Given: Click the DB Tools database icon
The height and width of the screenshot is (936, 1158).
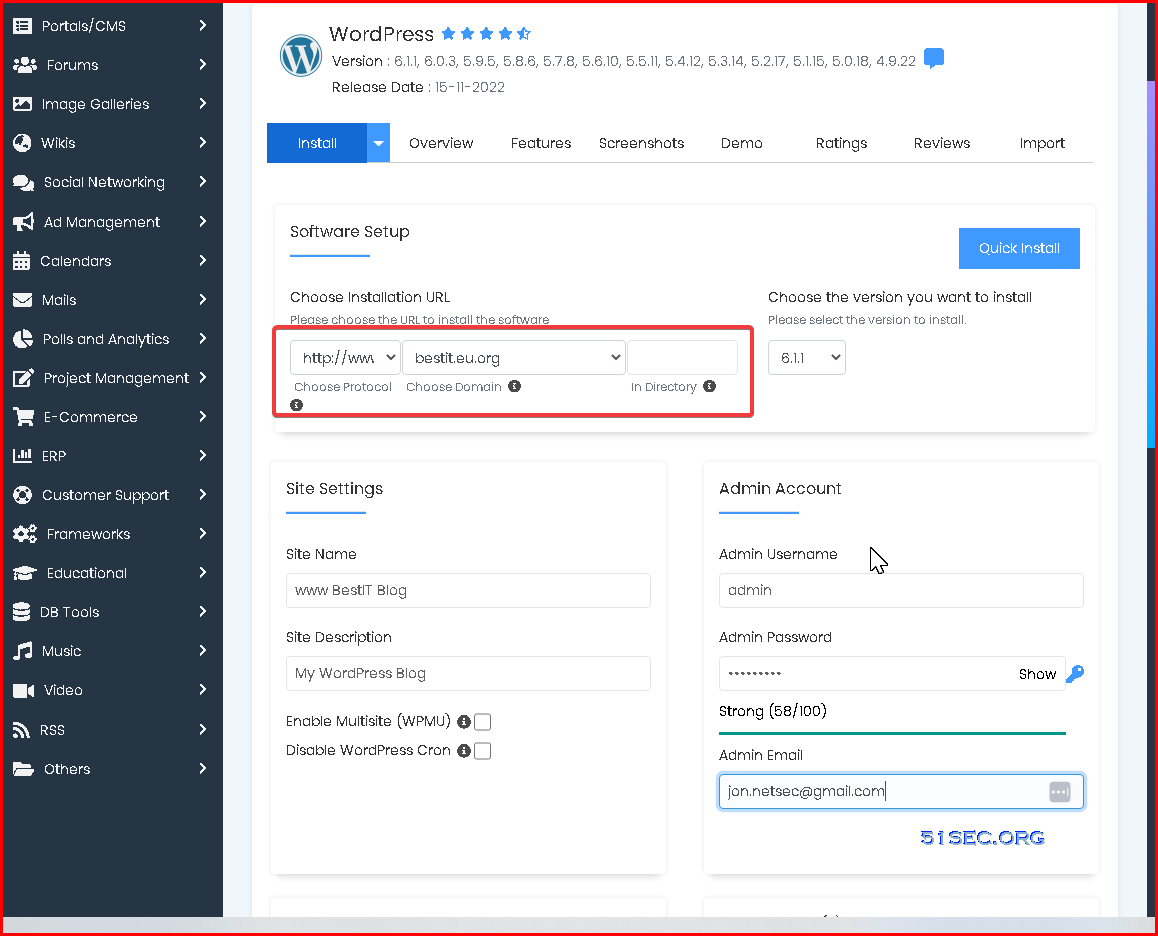Looking at the screenshot, I should click(22, 612).
